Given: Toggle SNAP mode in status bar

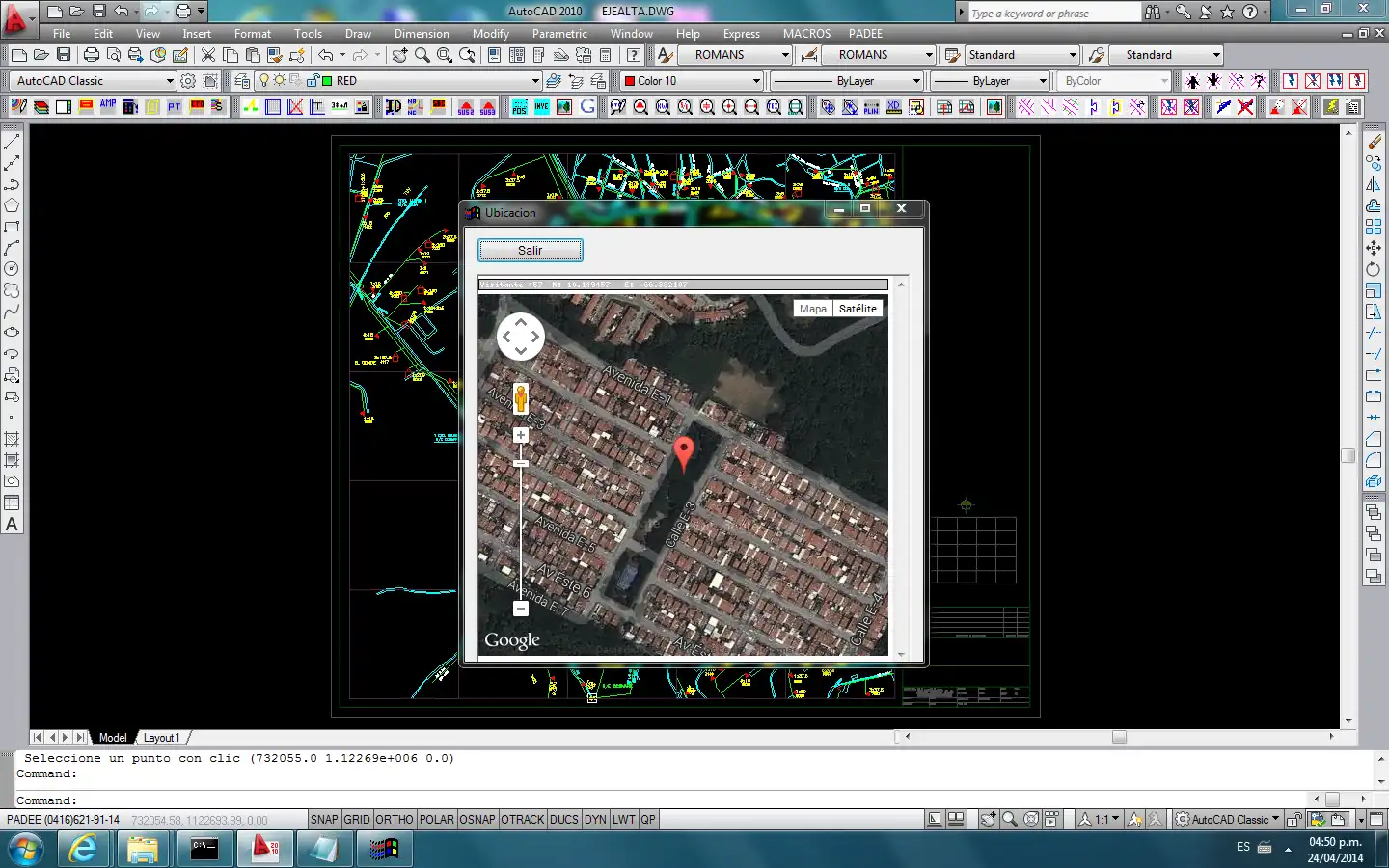Looking at the screenshot, I should (324, 820).
